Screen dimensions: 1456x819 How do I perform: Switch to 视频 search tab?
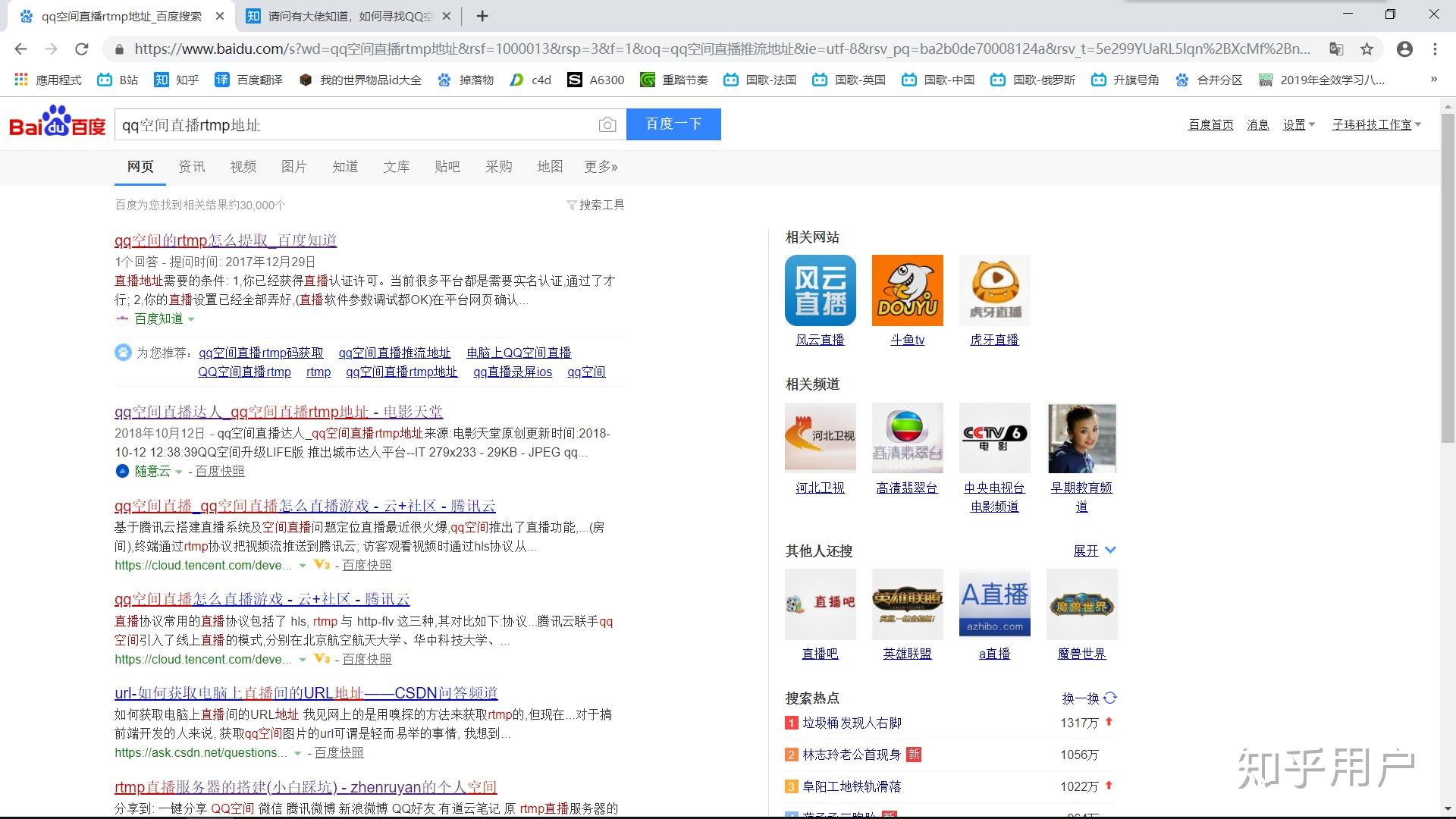pyautogui.click(x=243, y=167)
